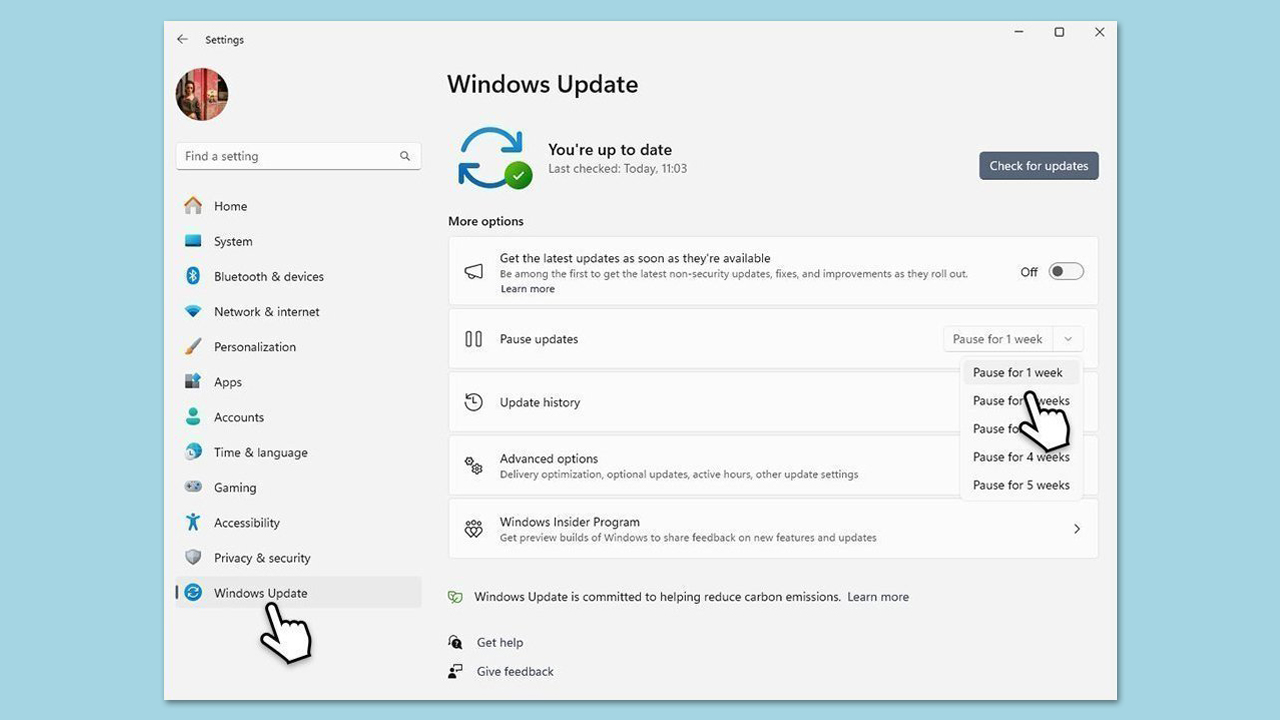Click the Advanced options gears icon
This screenshot has height=720, width=1280.
(474, 465)
